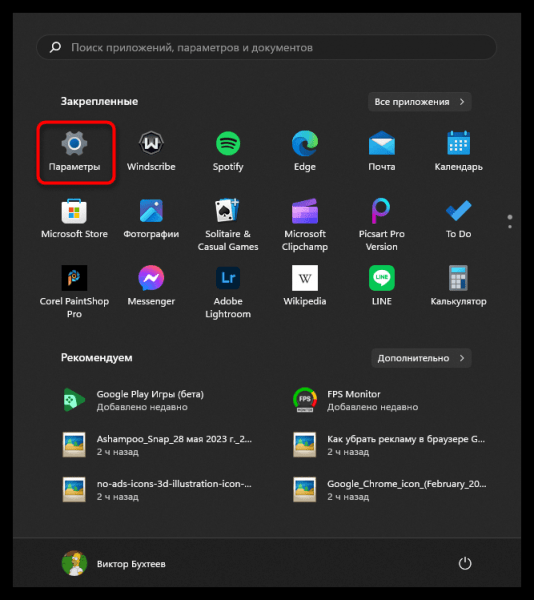Launch Picsart Pro Version
This screenshot has width=534, height=600.
(x=382, y=225)
